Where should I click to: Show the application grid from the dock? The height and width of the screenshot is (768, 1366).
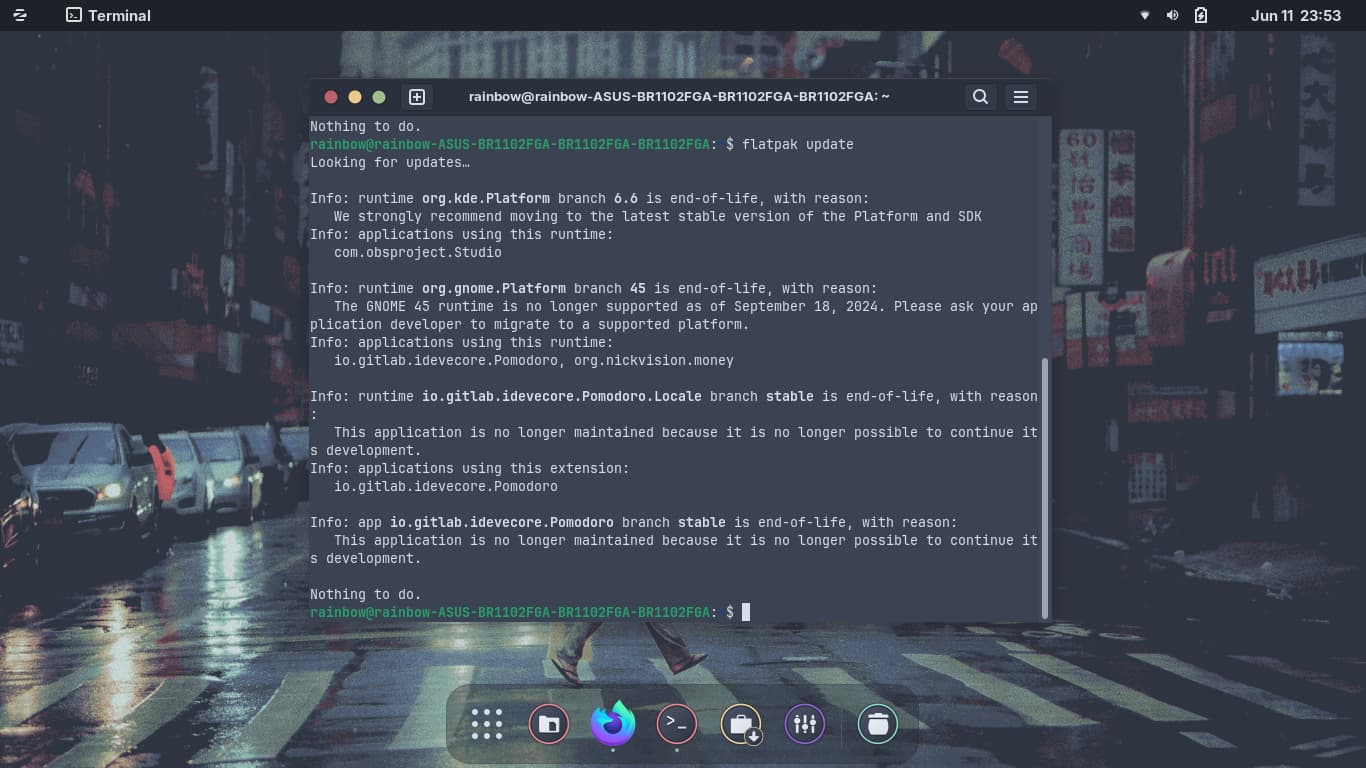(x=487, y=724)
